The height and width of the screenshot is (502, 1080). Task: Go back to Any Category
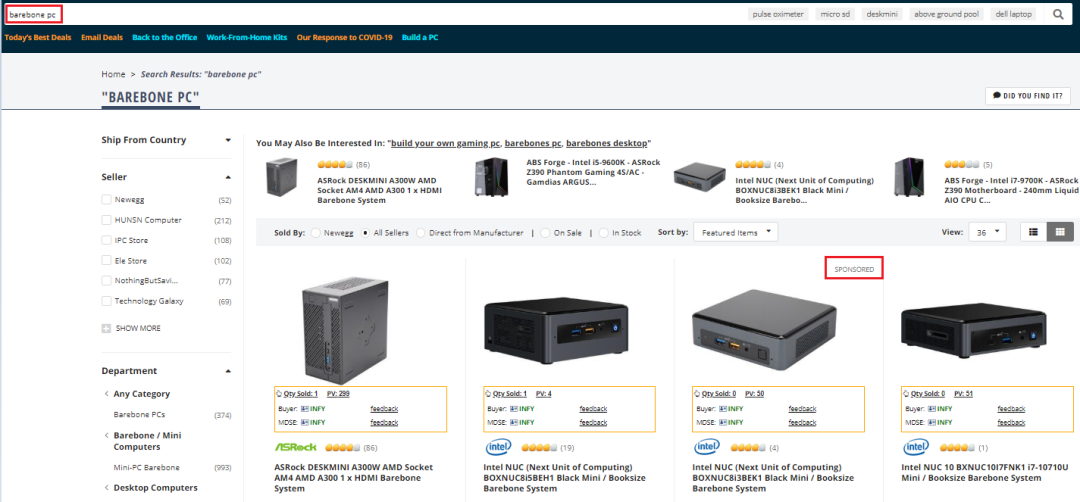point(141,394)
